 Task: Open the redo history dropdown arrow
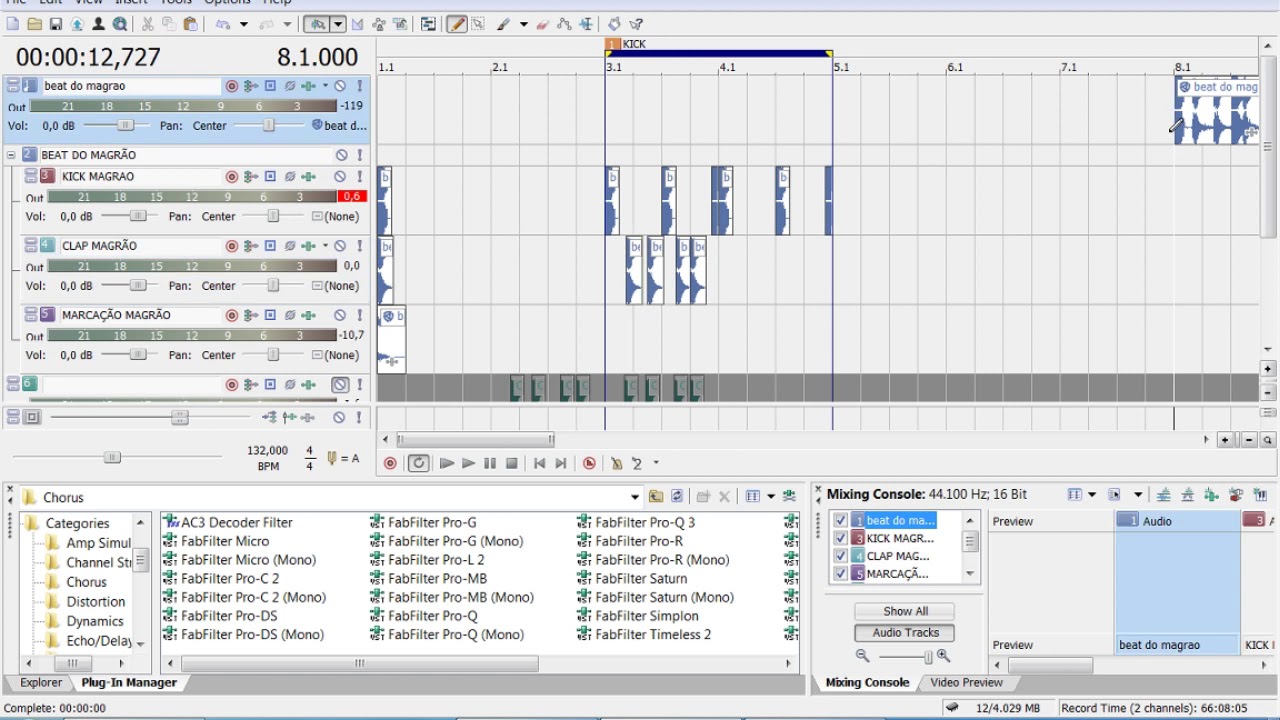287,24
